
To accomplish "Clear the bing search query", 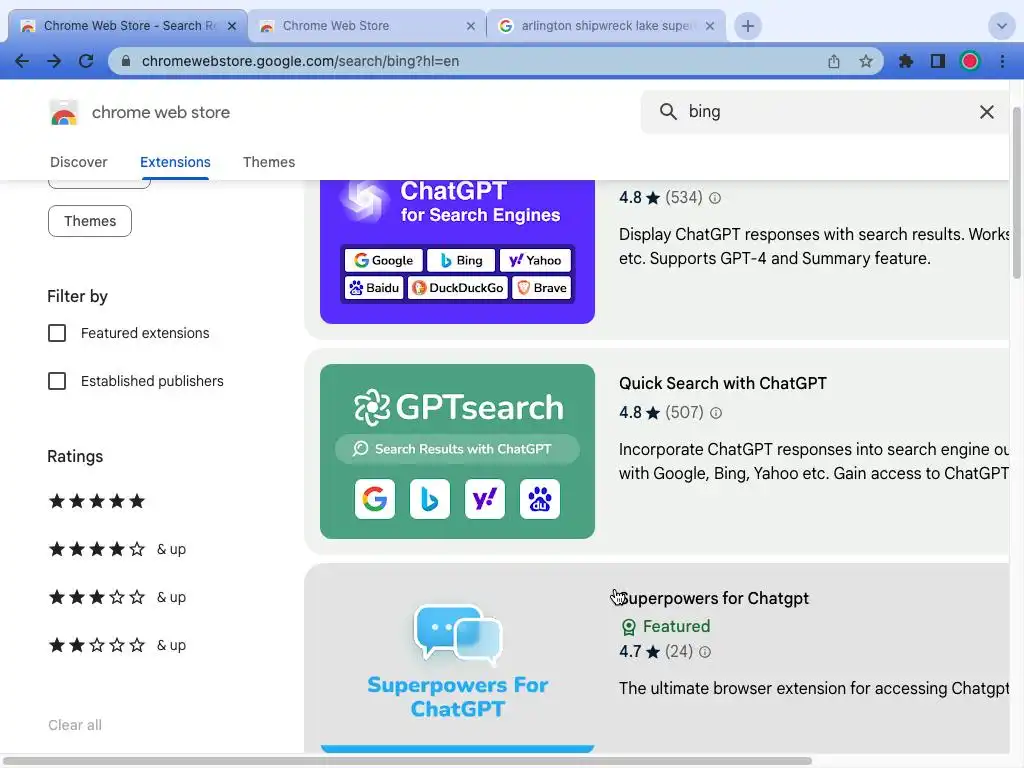I will pyautogui.click(x=987, y=112).
